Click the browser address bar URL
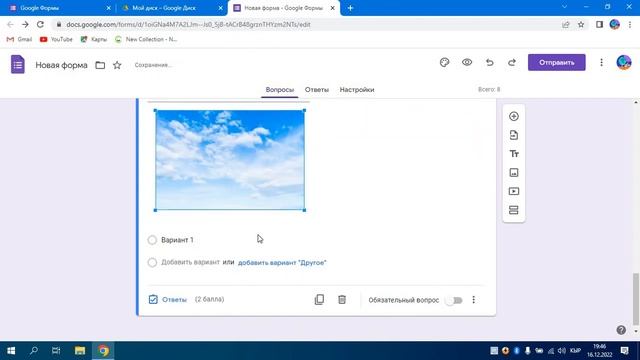The image size is (640, 360). click(188, 24)
